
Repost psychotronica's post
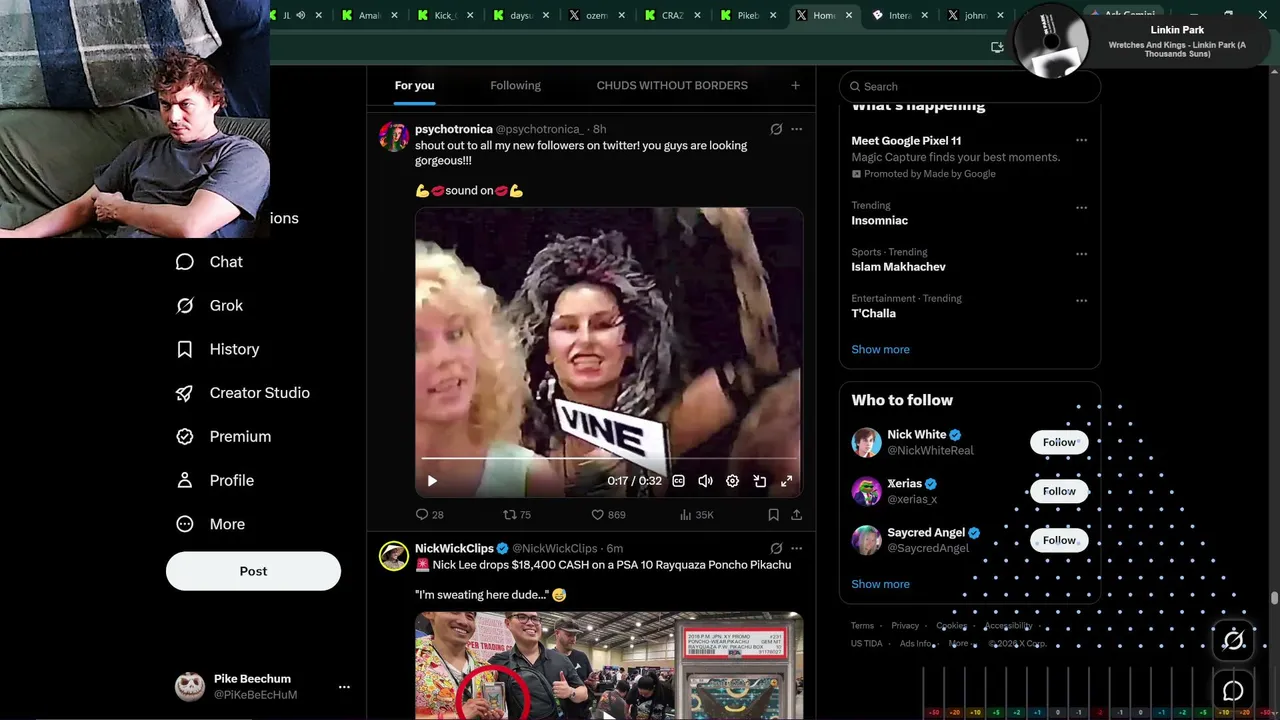[516, 515]
